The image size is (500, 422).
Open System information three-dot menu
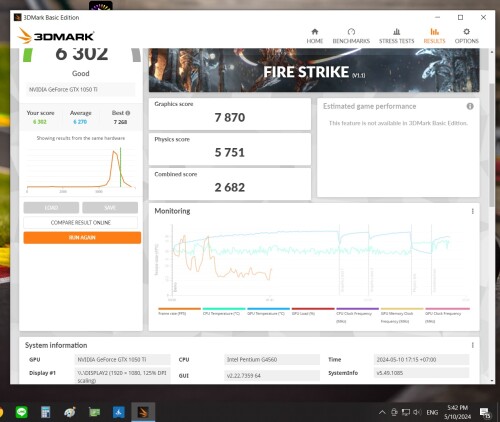(472, 345)
